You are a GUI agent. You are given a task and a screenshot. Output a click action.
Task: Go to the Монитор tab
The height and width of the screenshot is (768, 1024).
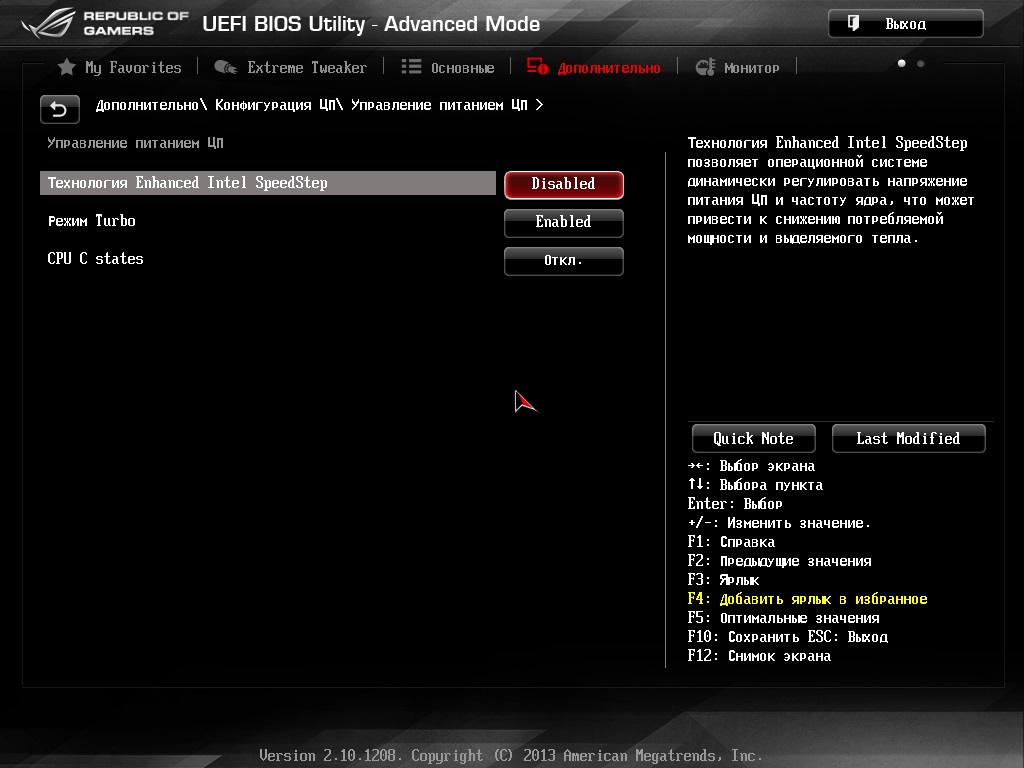click(x=737, y=67)
